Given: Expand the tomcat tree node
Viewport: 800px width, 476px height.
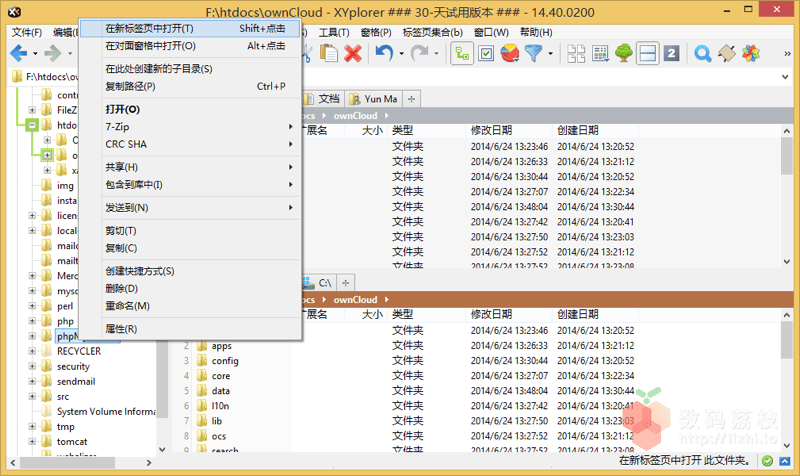Looking at the screenshot, I should [32, 441].
